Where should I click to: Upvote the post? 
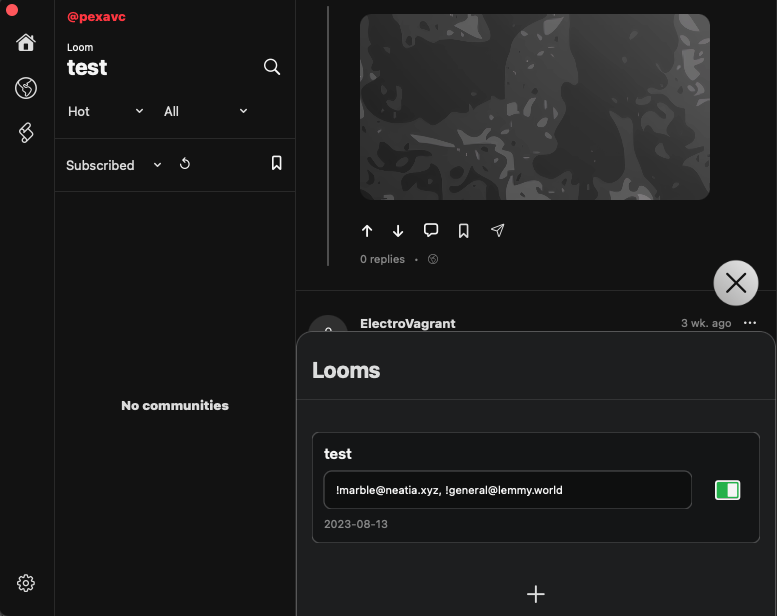367,230
